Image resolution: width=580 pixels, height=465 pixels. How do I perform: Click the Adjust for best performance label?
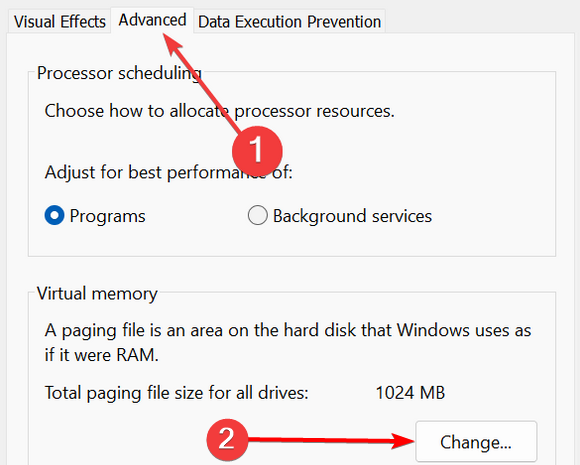pyautogui.click(x=169, y=172)
